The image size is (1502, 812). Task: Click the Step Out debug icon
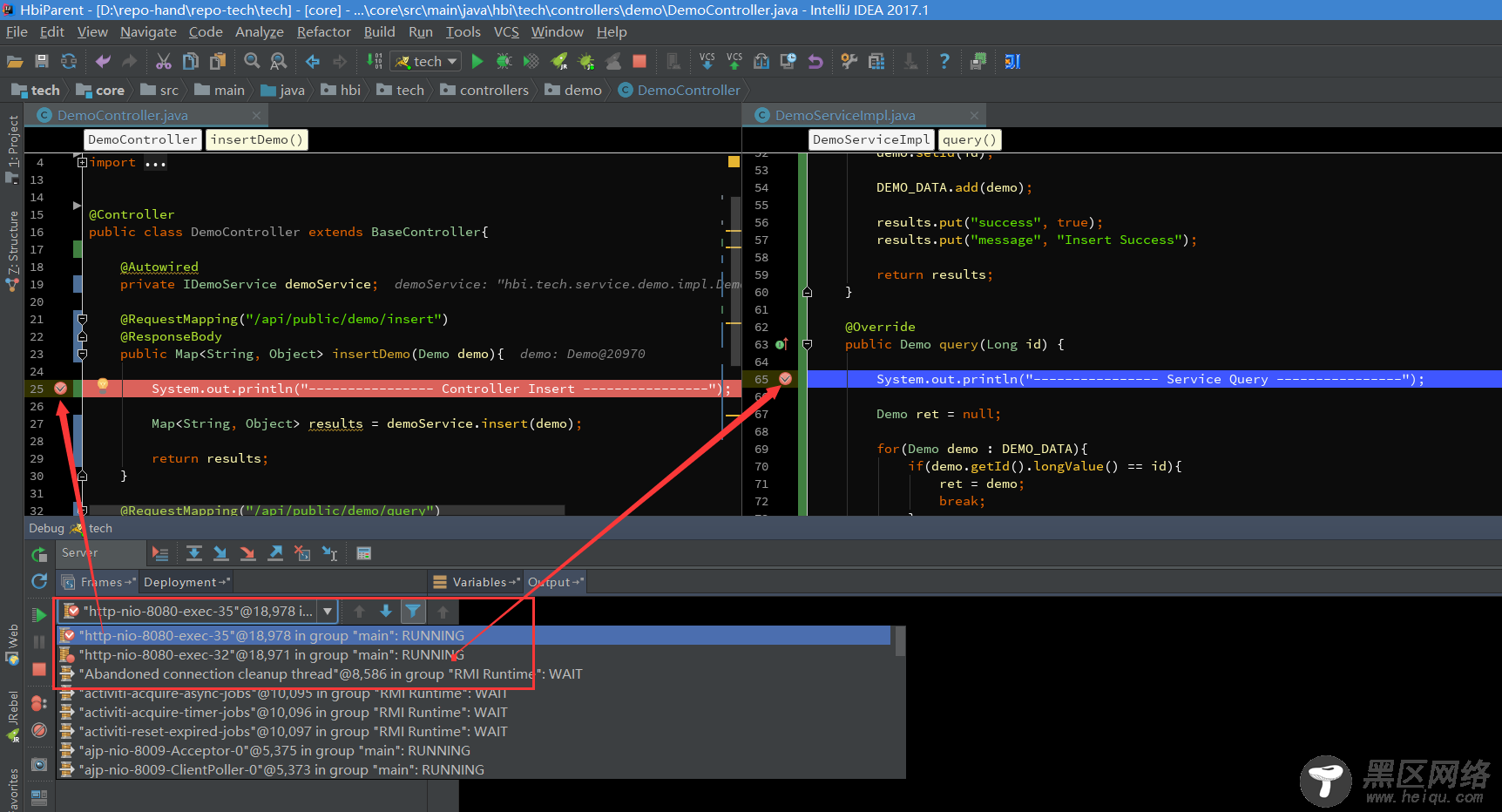275,553
